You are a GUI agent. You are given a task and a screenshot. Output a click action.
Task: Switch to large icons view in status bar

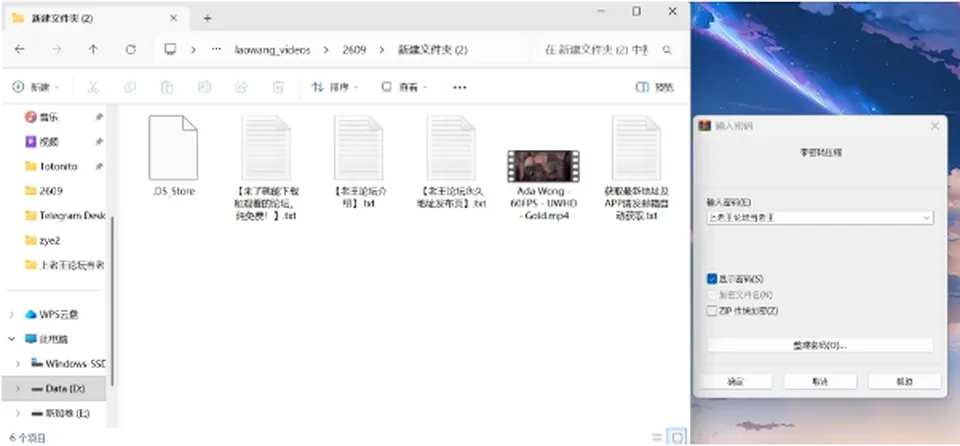(x=677, y=437)
